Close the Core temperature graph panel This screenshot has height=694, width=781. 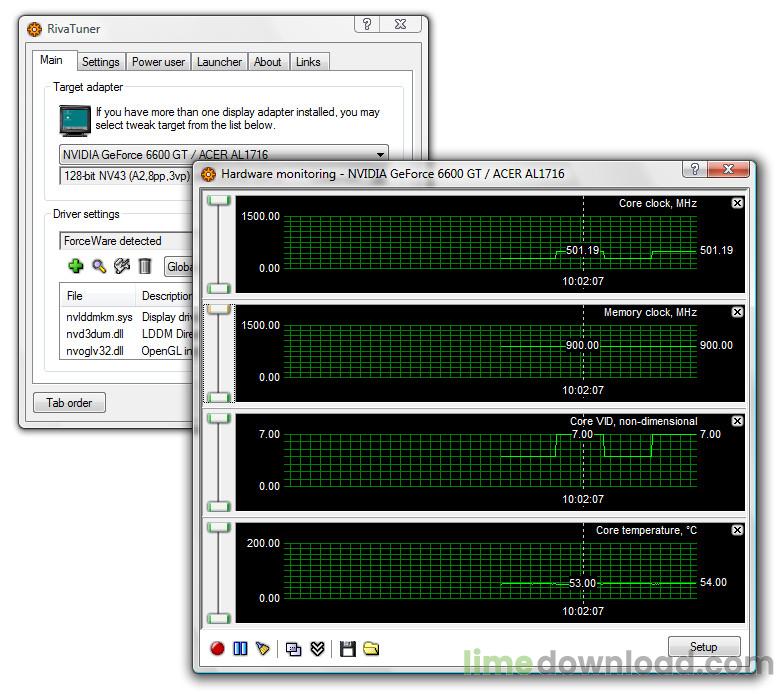coord(737,530)
